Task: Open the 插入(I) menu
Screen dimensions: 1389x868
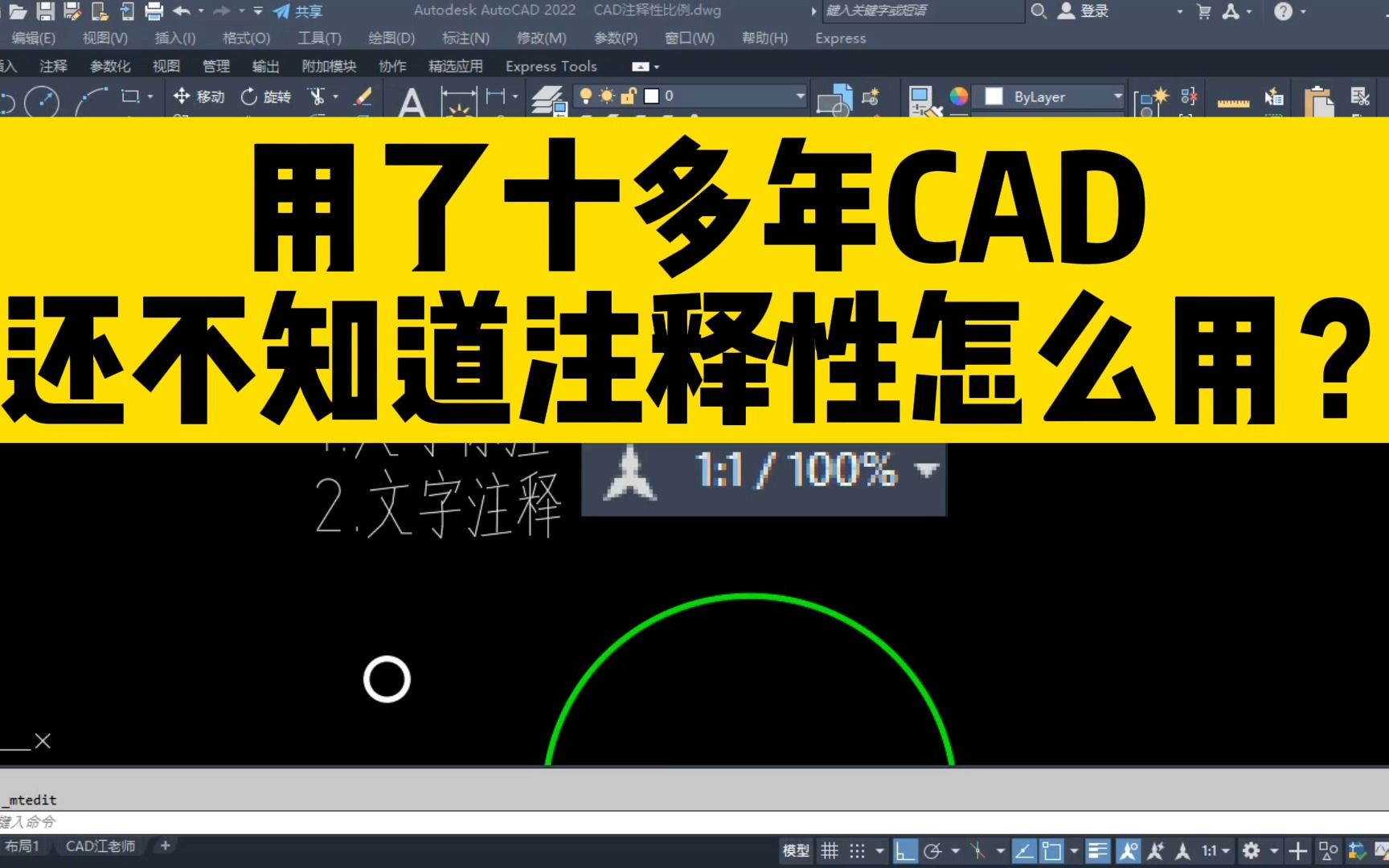Action: click(x=175, y=38)
